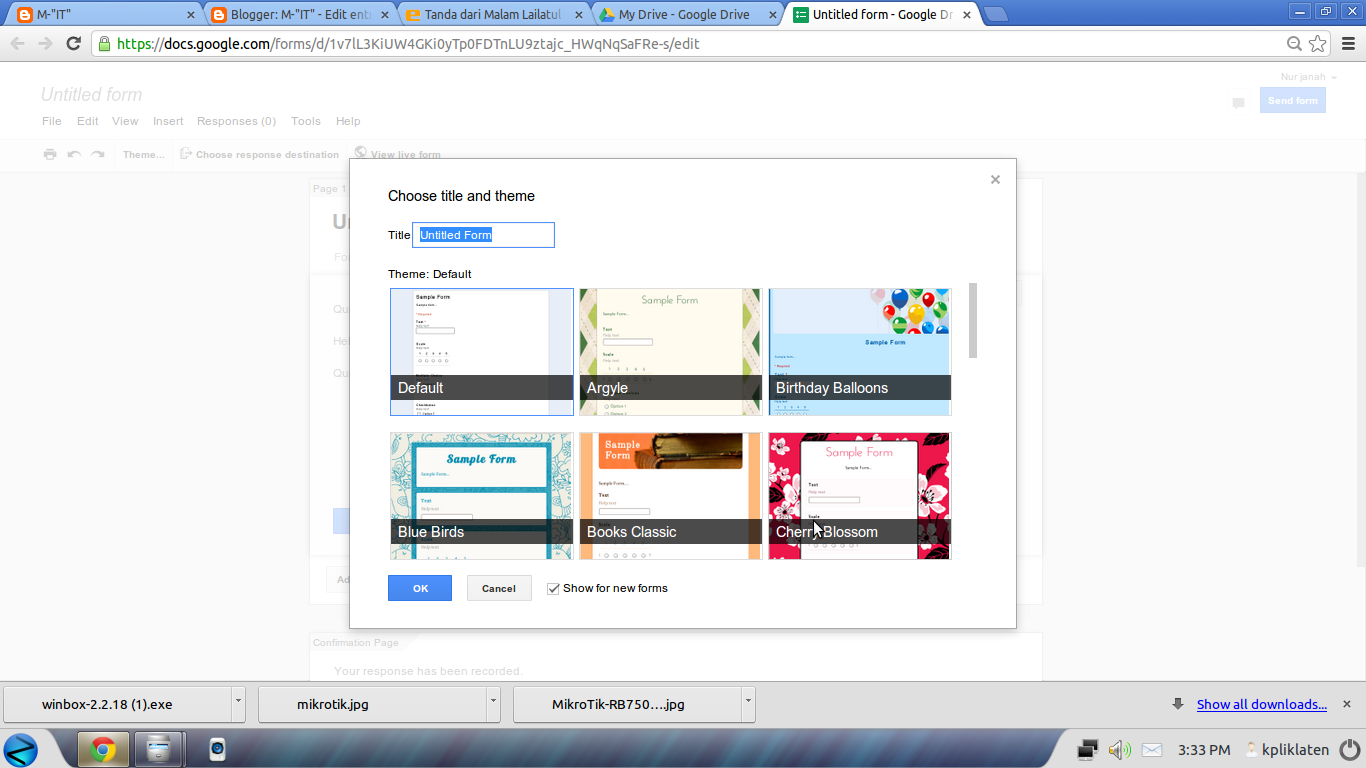Open a new browser tab
Image resolution: width=1366 pixels, height=768 pixels.
pos(995,14)
